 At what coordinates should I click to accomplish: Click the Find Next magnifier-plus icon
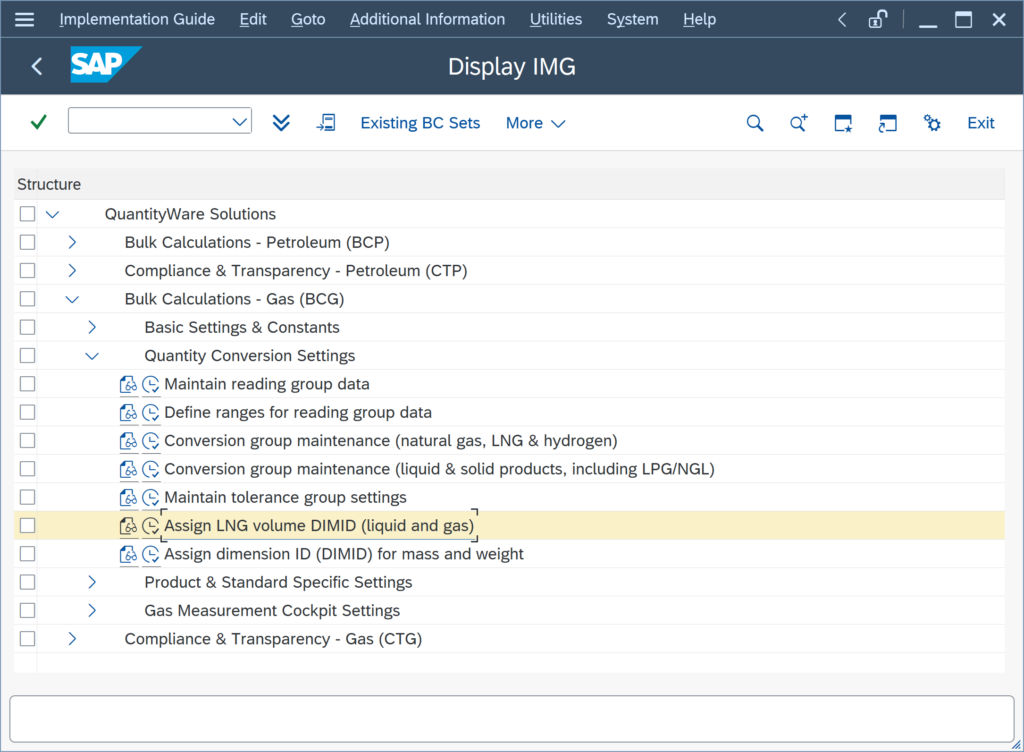pyautogui.click(x=799, y=123)
